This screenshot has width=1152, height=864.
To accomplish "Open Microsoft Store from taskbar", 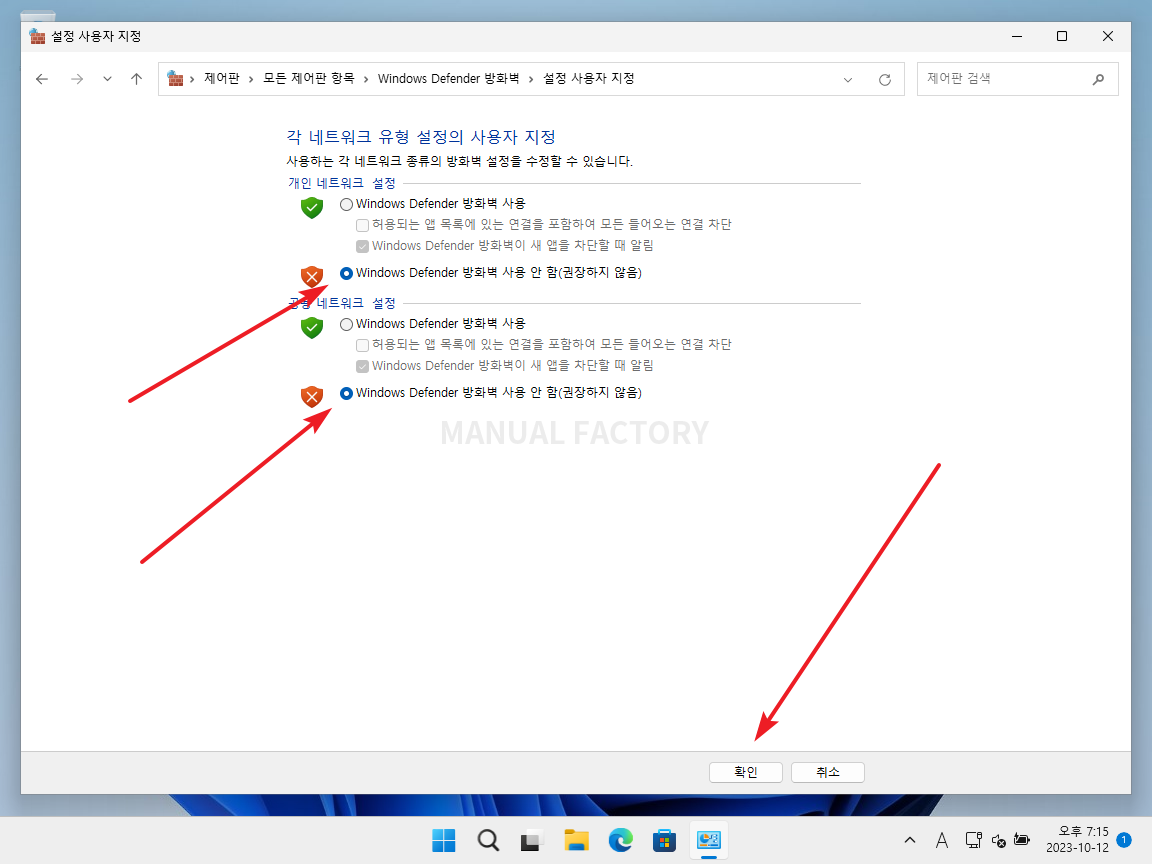I will coord(664,840).
